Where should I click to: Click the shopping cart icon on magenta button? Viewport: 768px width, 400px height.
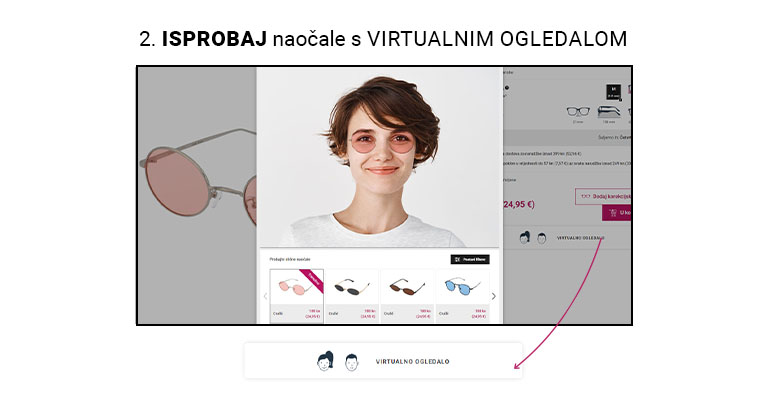(x=612, y=212)
